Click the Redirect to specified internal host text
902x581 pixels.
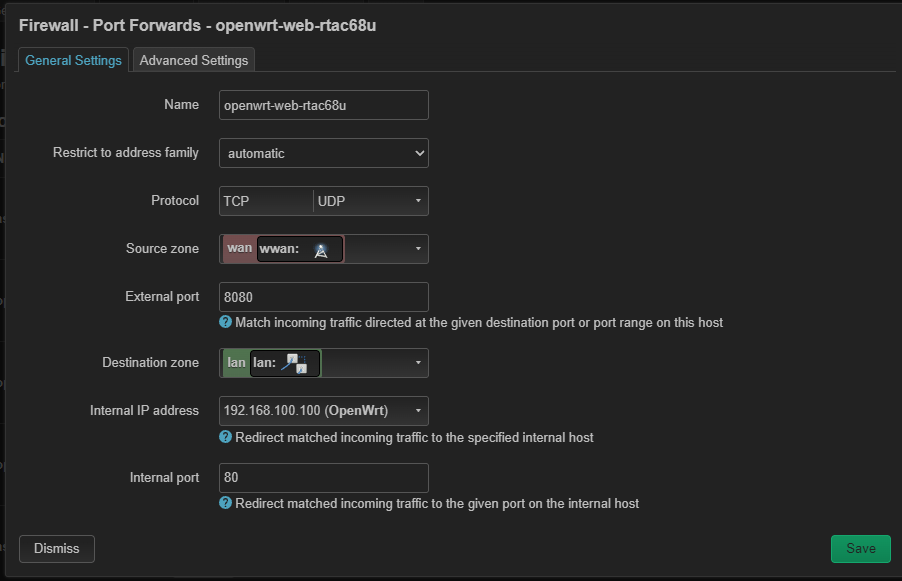point(414,437)
